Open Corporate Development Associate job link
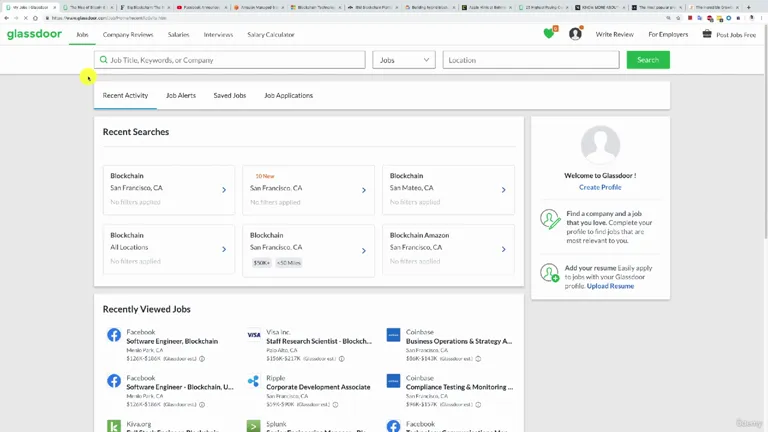 (x=318, y=387)
